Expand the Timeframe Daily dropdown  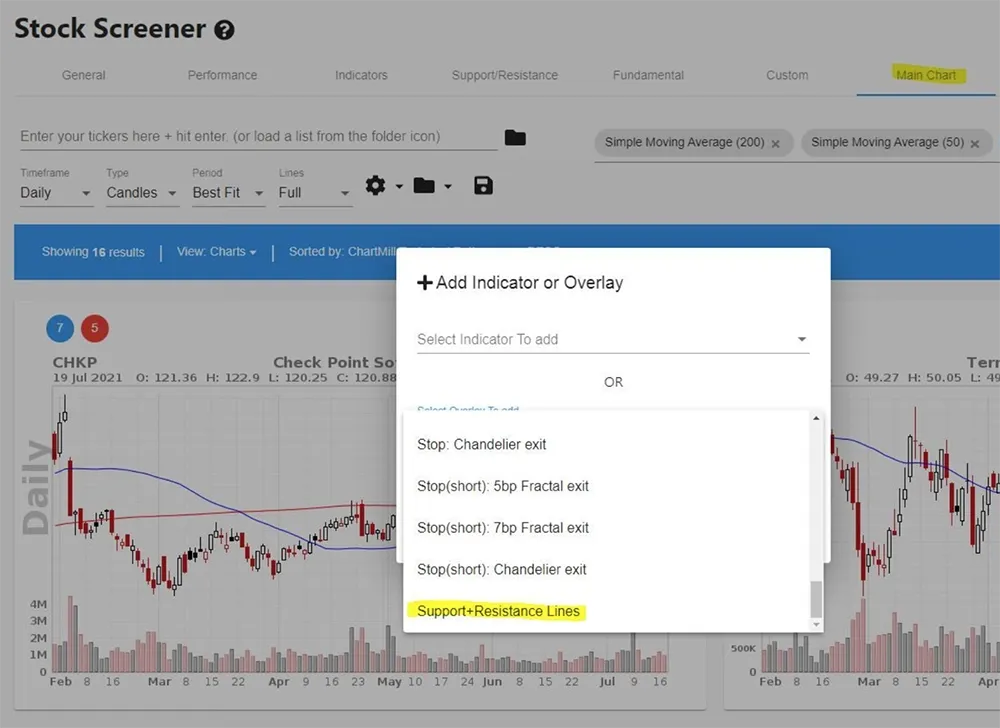56,193
